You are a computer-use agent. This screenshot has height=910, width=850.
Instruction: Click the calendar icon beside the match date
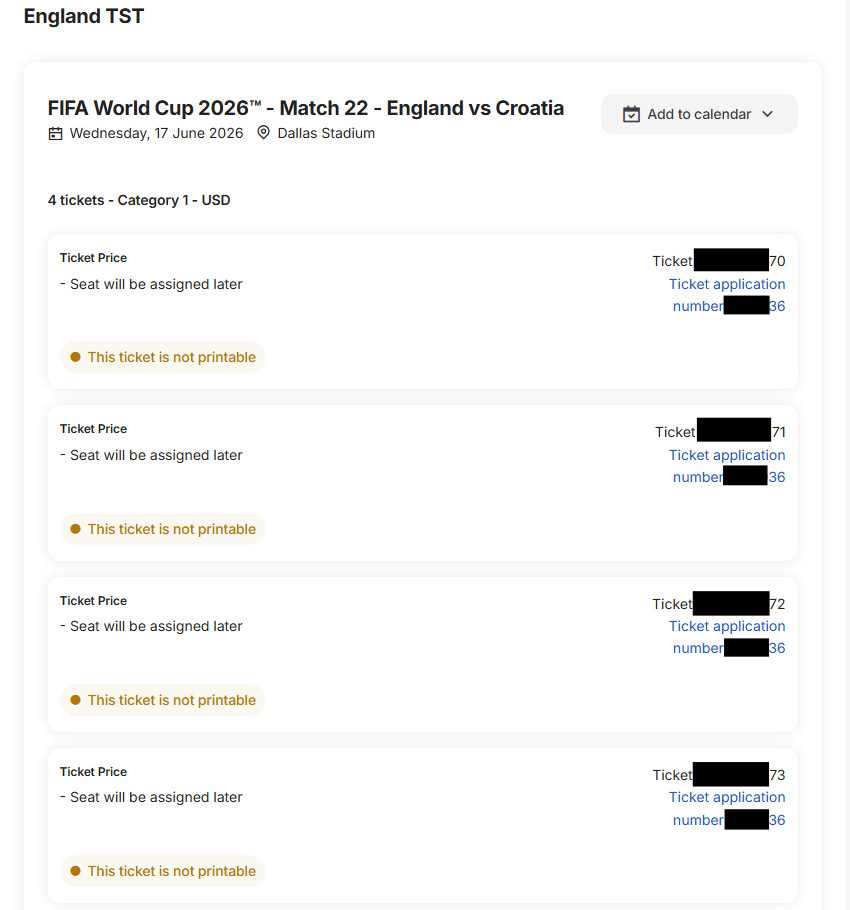[x=55, y=132]
